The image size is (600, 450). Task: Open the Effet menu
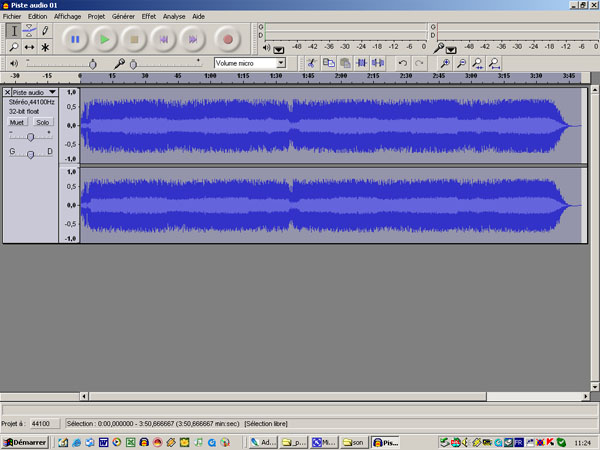pos(148,17)
